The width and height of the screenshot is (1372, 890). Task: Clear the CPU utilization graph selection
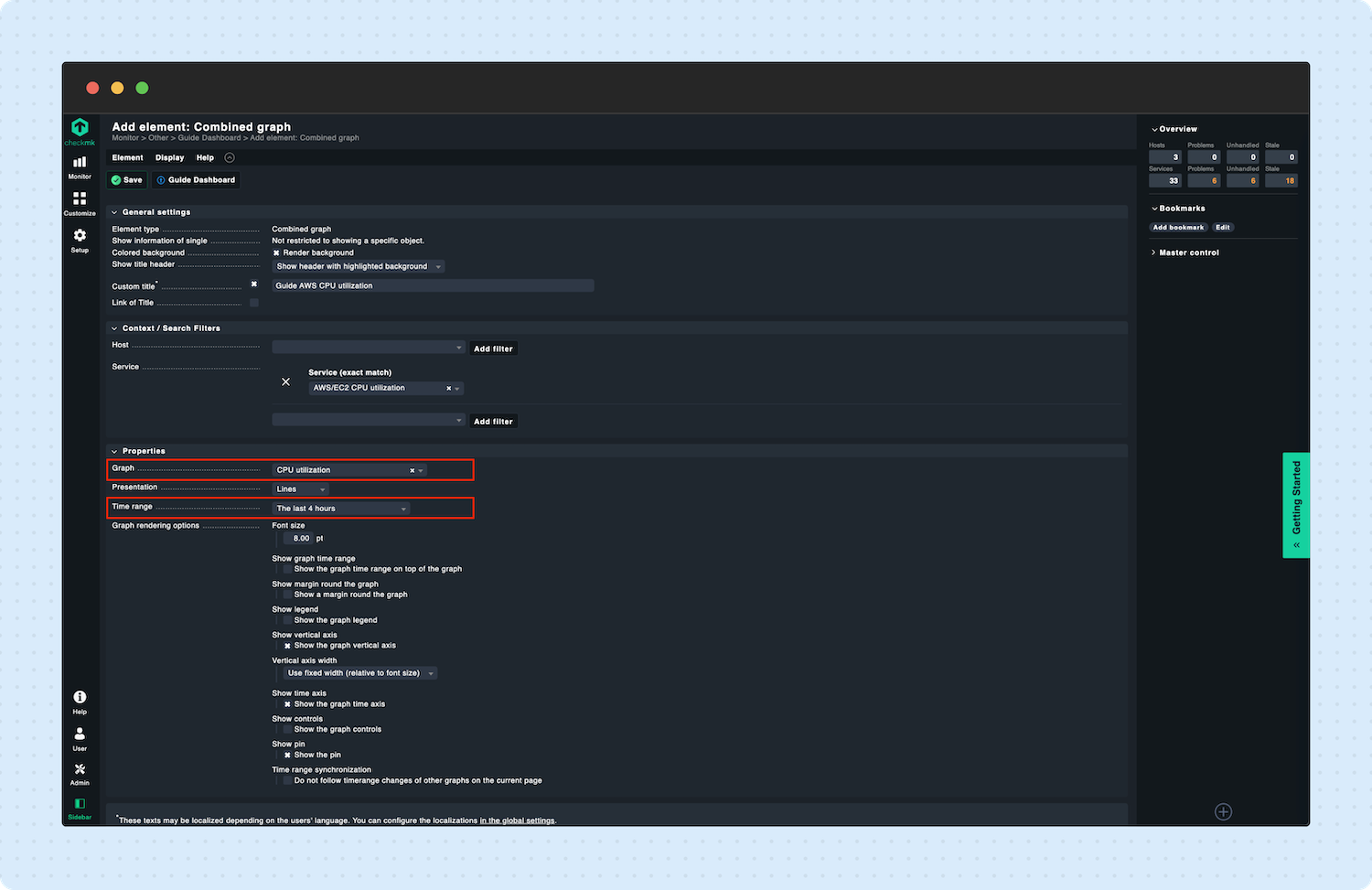(x=412, y=470)
